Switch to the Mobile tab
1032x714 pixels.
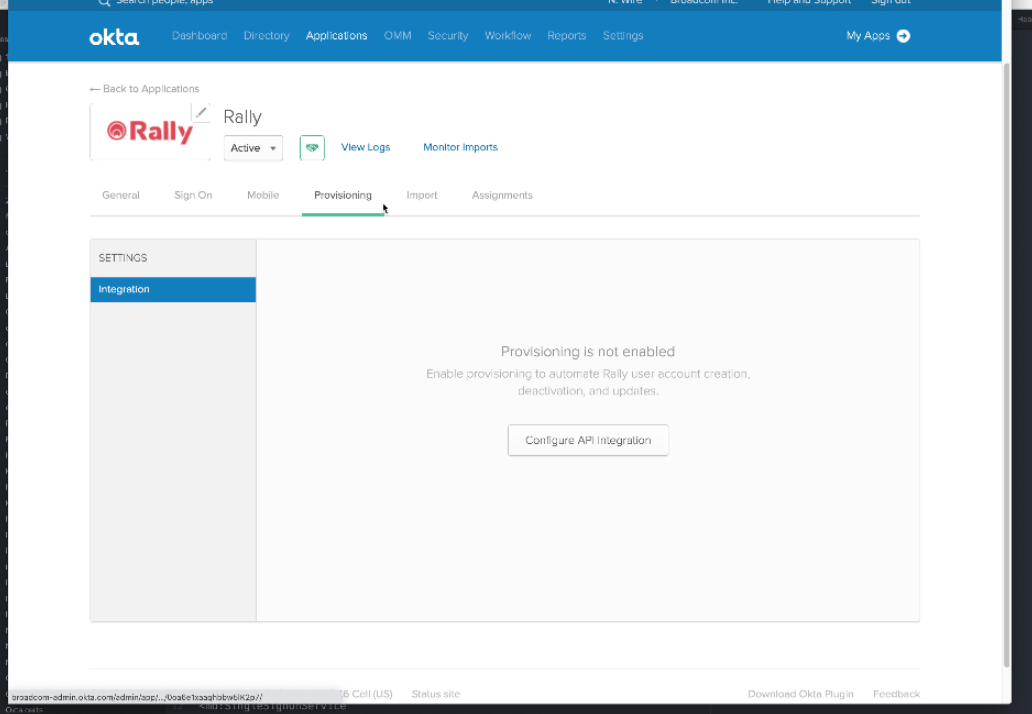tap(263, 195)
